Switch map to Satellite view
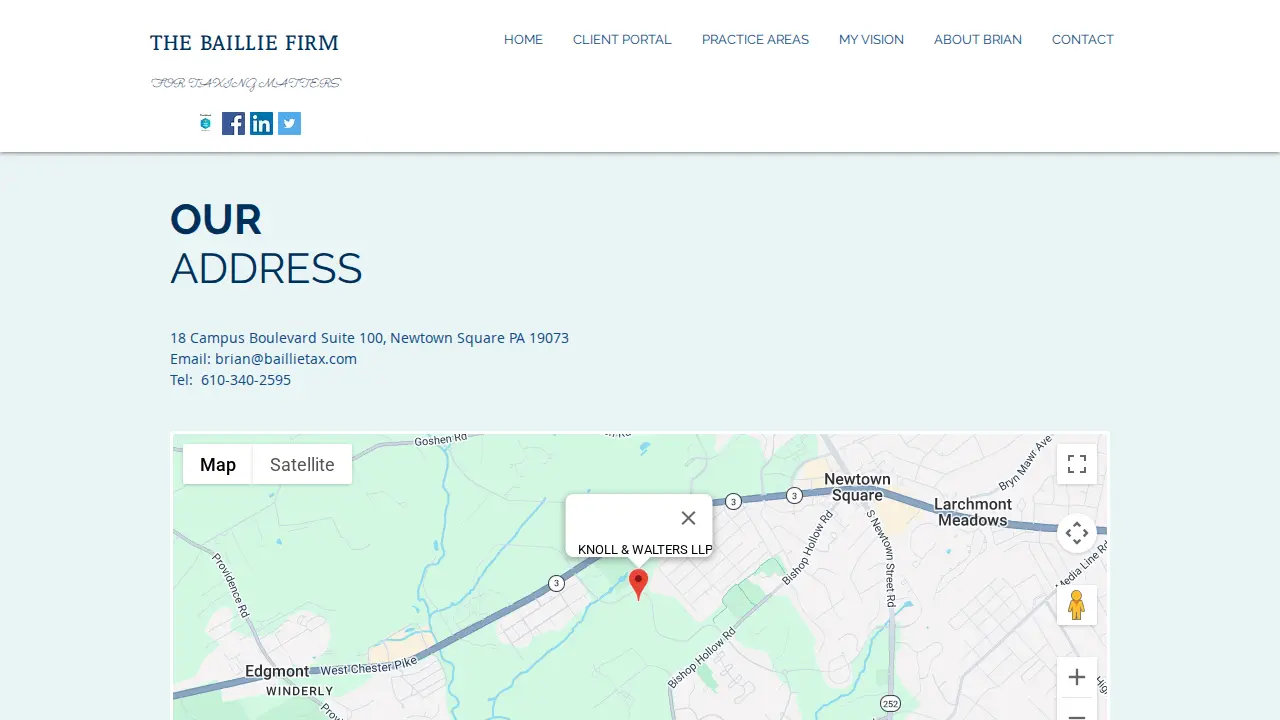1280x720 pixels. (302, 464)
